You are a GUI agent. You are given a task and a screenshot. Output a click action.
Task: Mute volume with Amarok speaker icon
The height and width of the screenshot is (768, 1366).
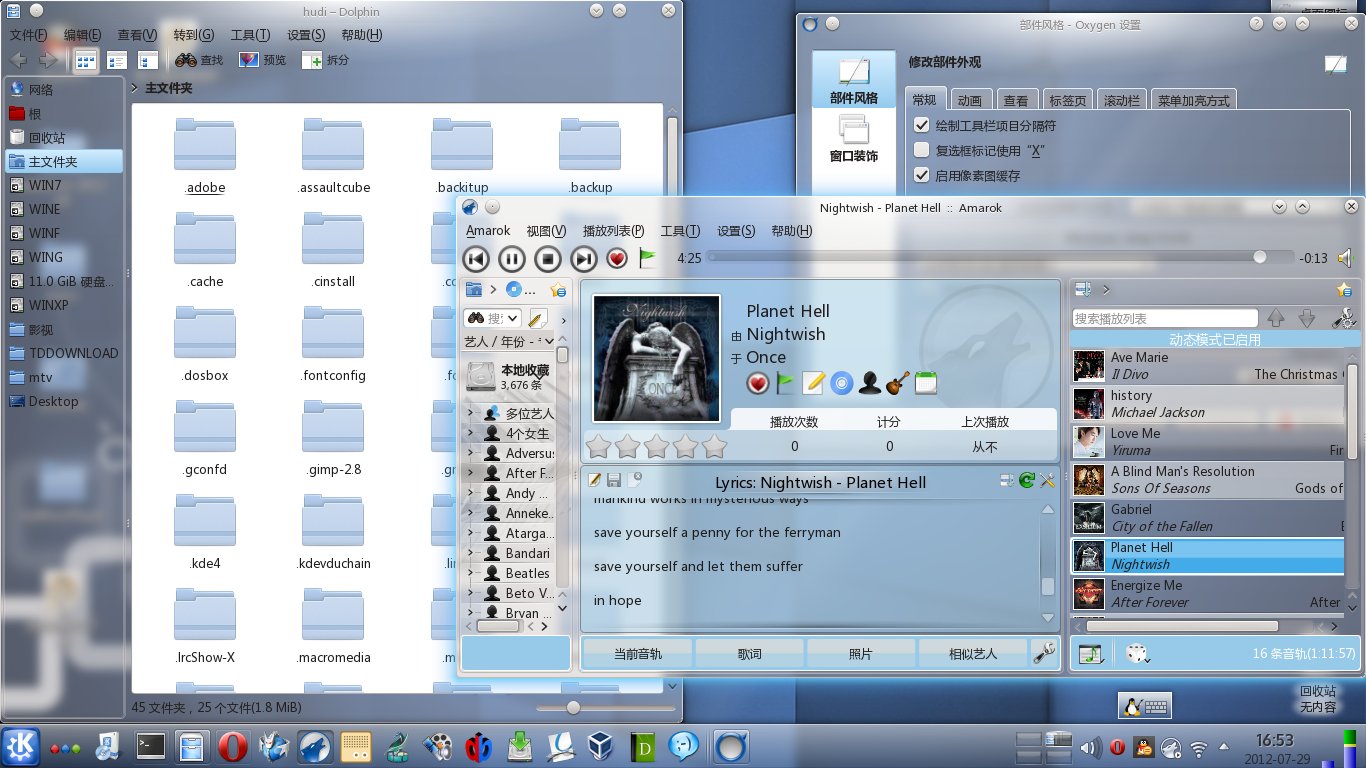(1346, 258)
